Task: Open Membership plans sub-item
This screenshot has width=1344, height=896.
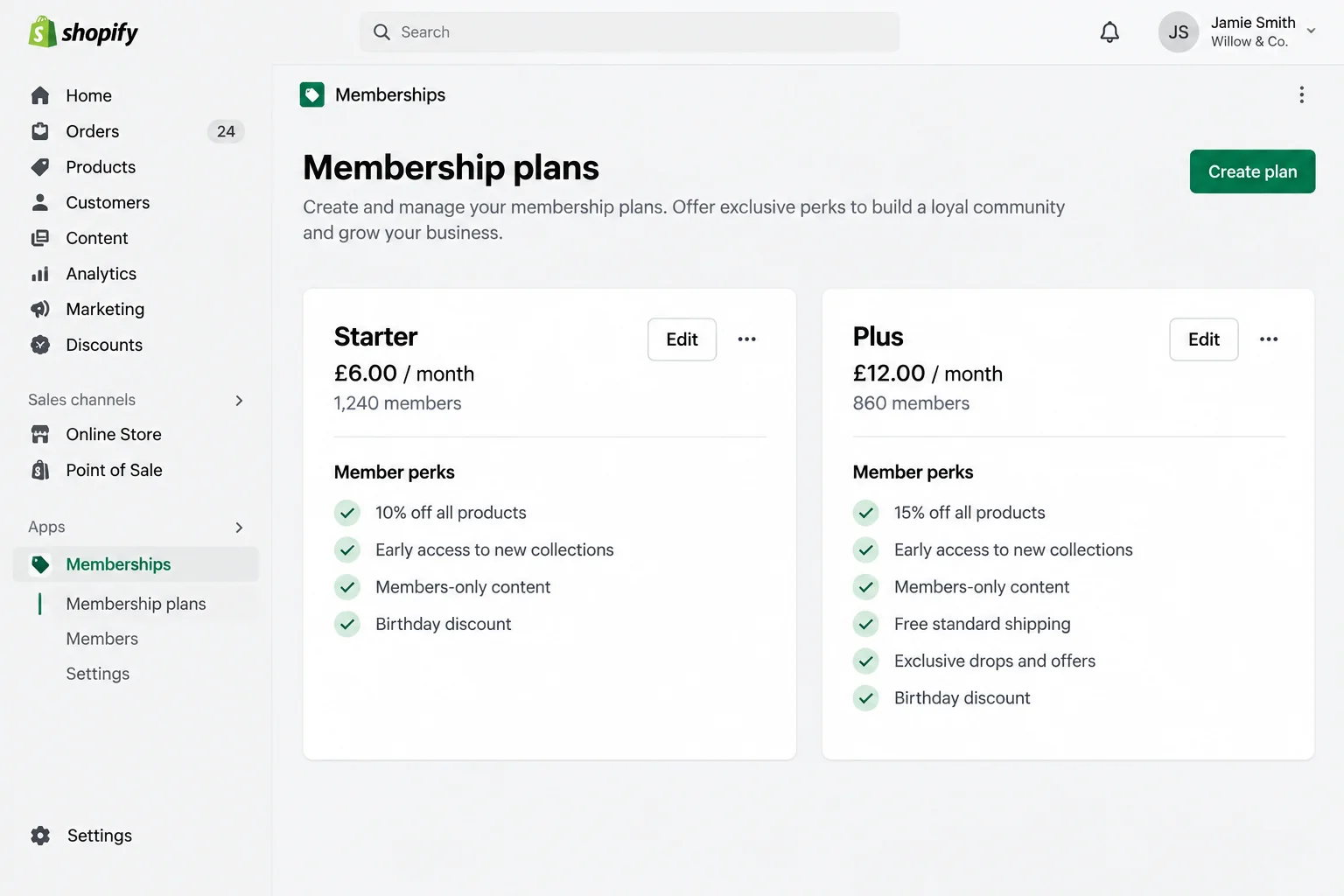Action: pyautogui.click(x=136, y=604)
